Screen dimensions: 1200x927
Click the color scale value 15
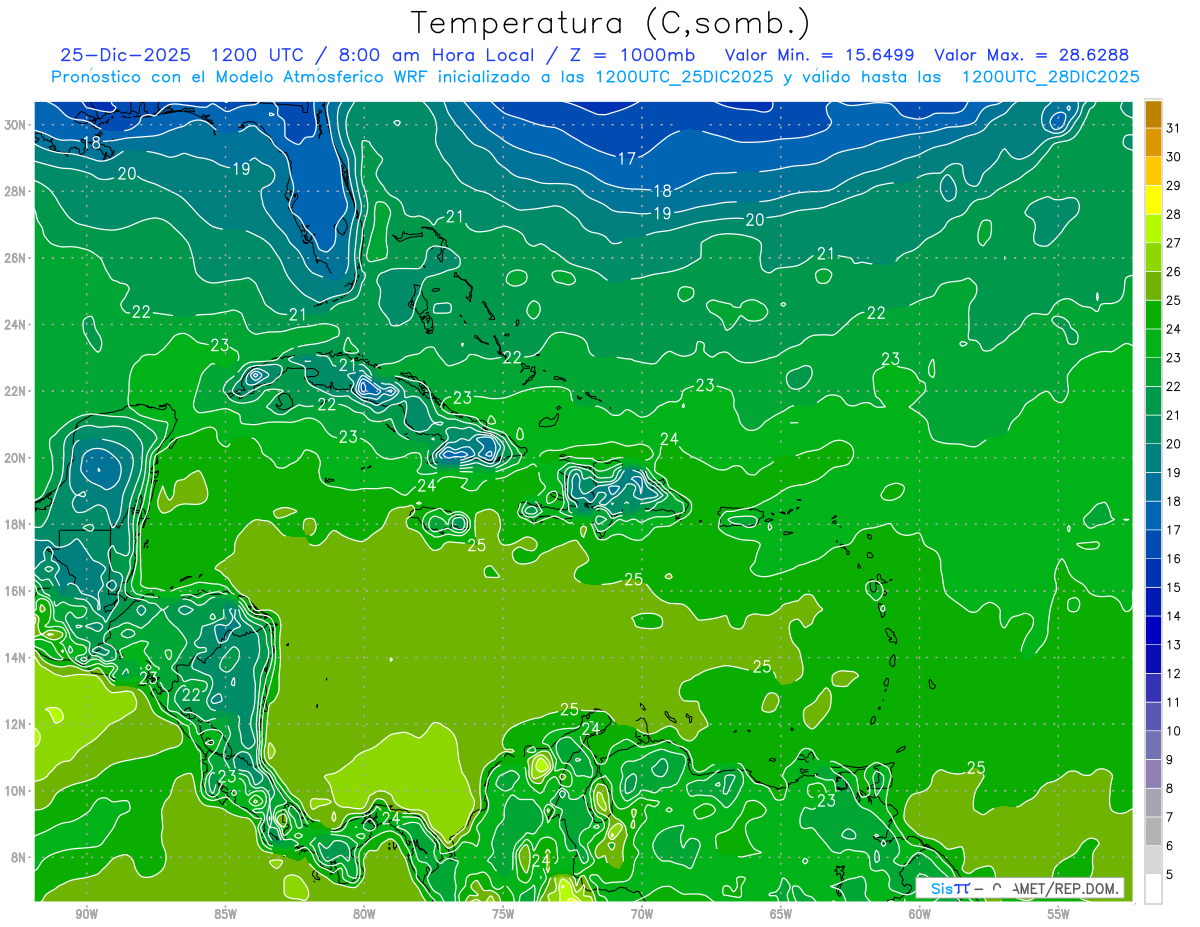point(1174,588)
